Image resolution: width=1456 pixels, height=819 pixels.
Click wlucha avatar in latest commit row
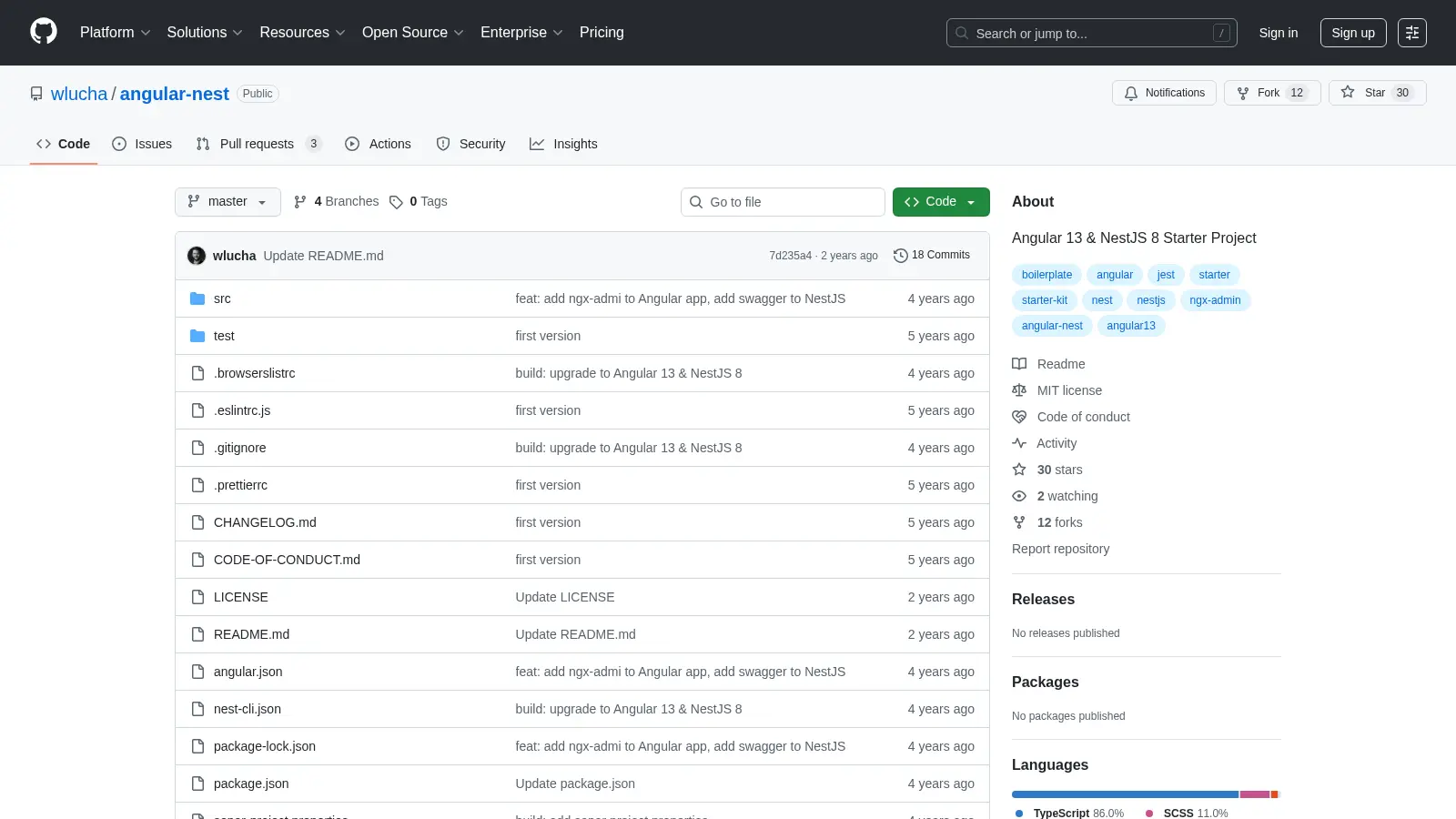(x=197, y=256)
